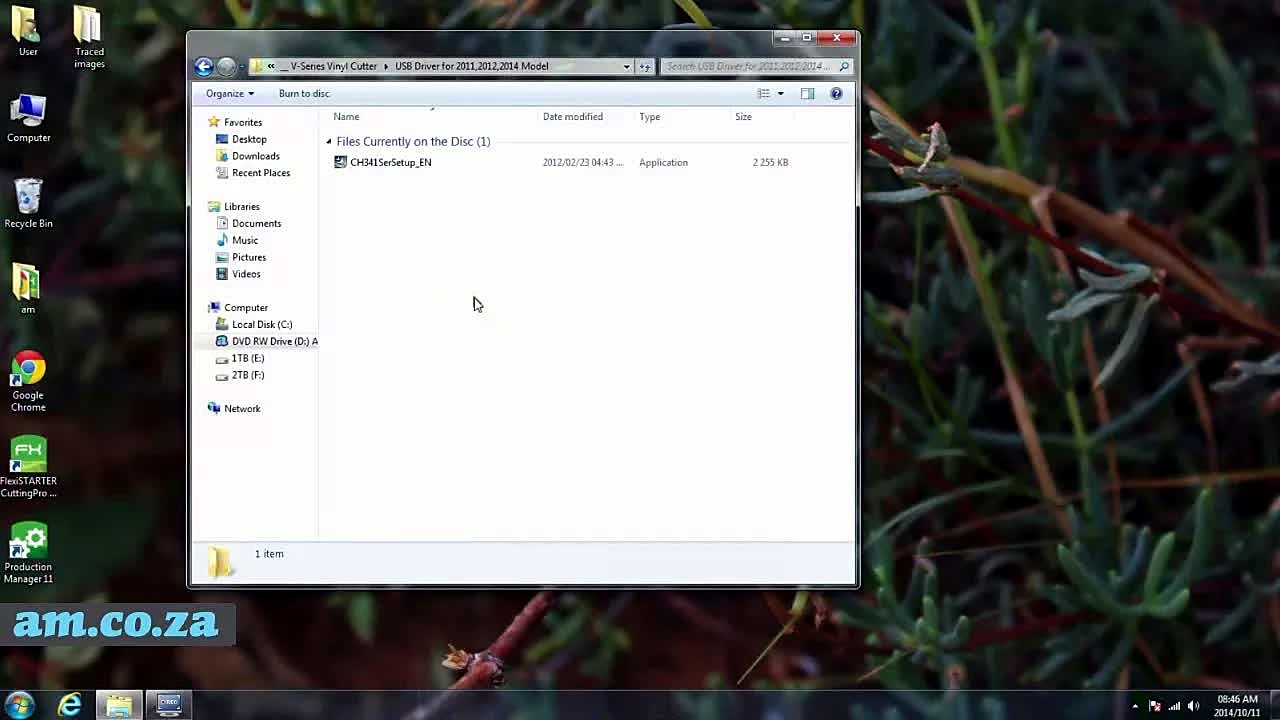Click the search USB Driver field
Viewport: 1280px width, 720px height.
pos(748,66)
